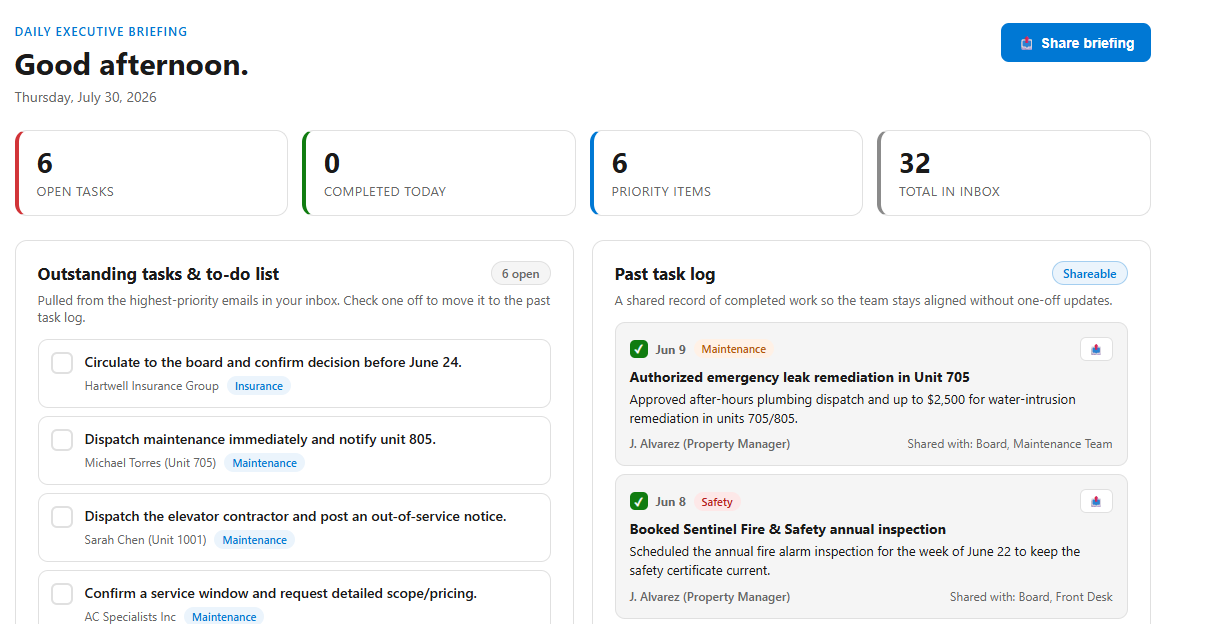Click 'Shared with: Board, Maintenance Team' text

tap(1010, 444)
